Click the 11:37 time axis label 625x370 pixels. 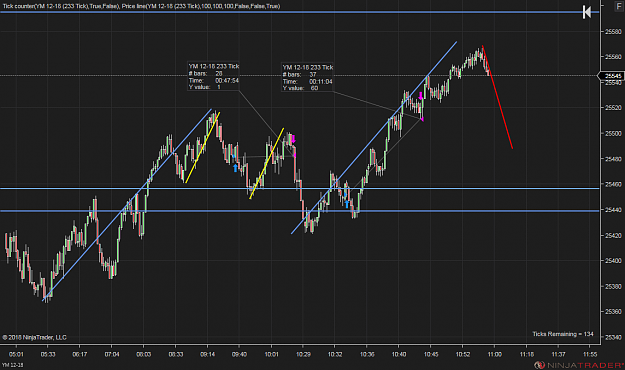pyautogui.click(x=558, y=354)
